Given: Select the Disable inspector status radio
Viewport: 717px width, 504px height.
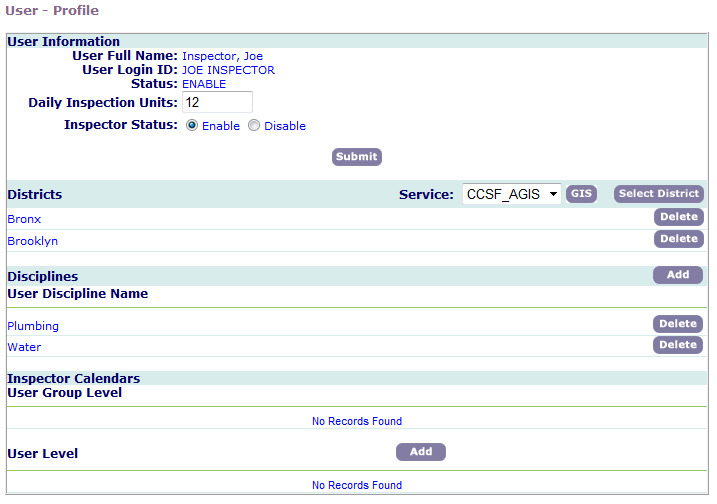Looking at the screenshot, I should point(254,126).
